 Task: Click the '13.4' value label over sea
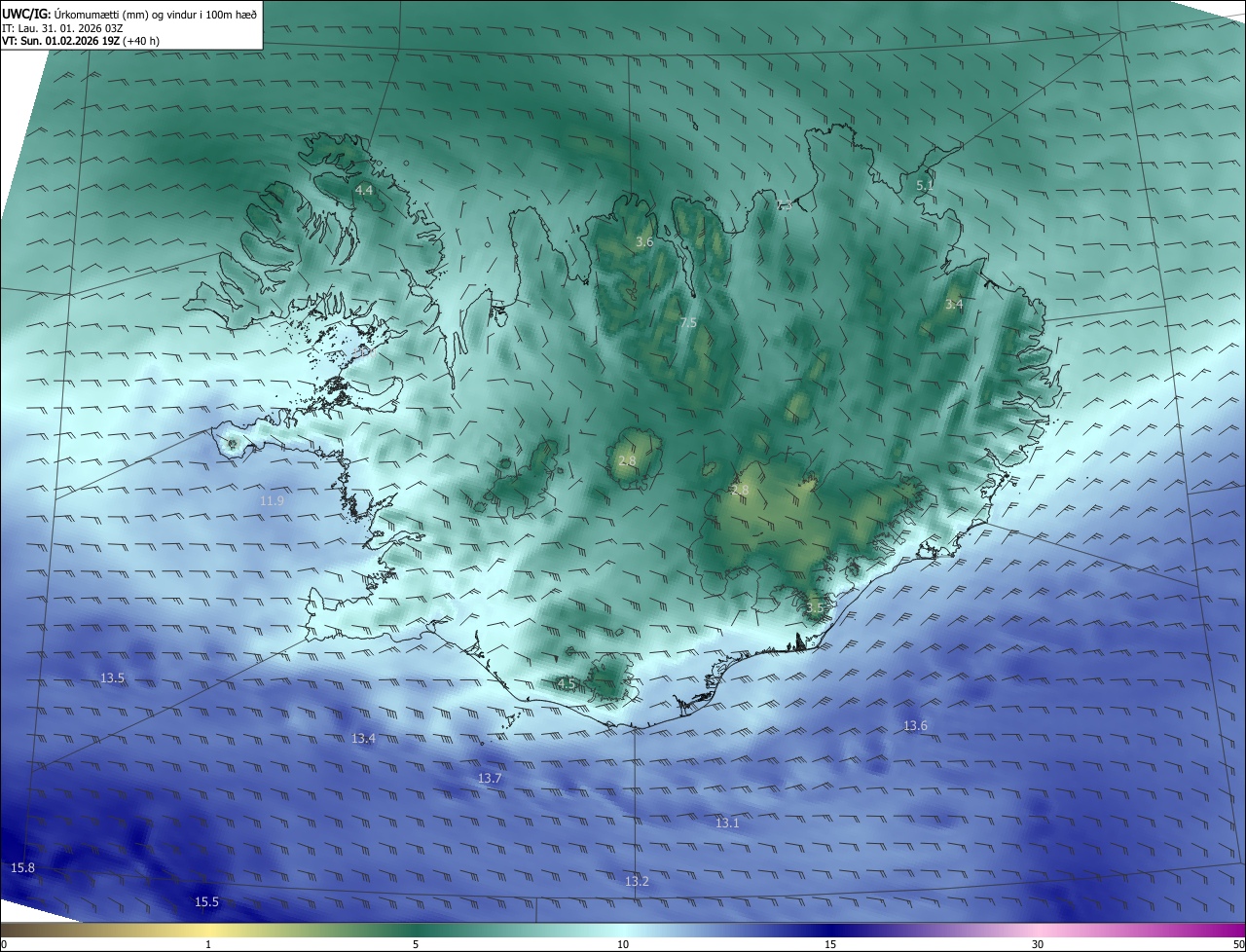363,738
